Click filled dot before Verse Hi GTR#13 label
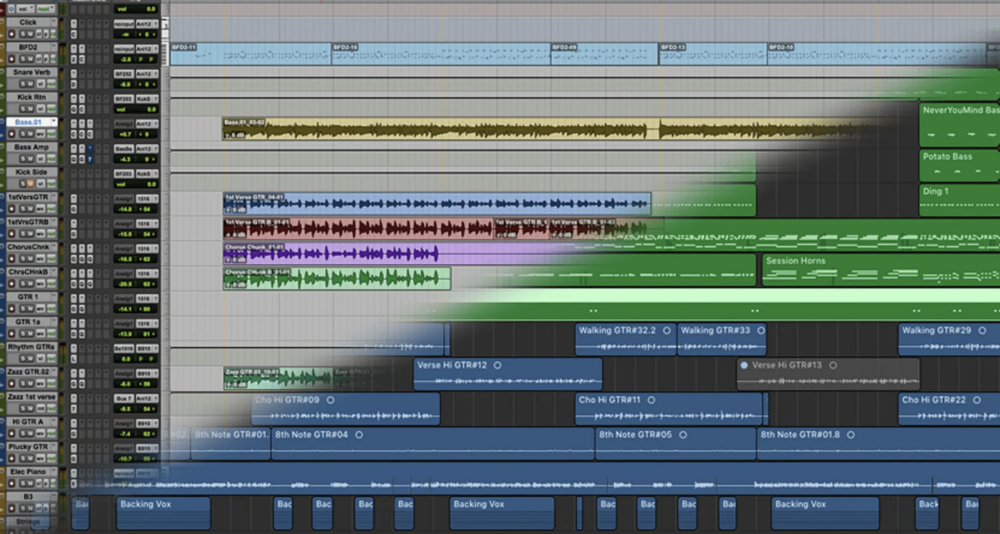Screen dimensions: 1000x534 (744, 366)
